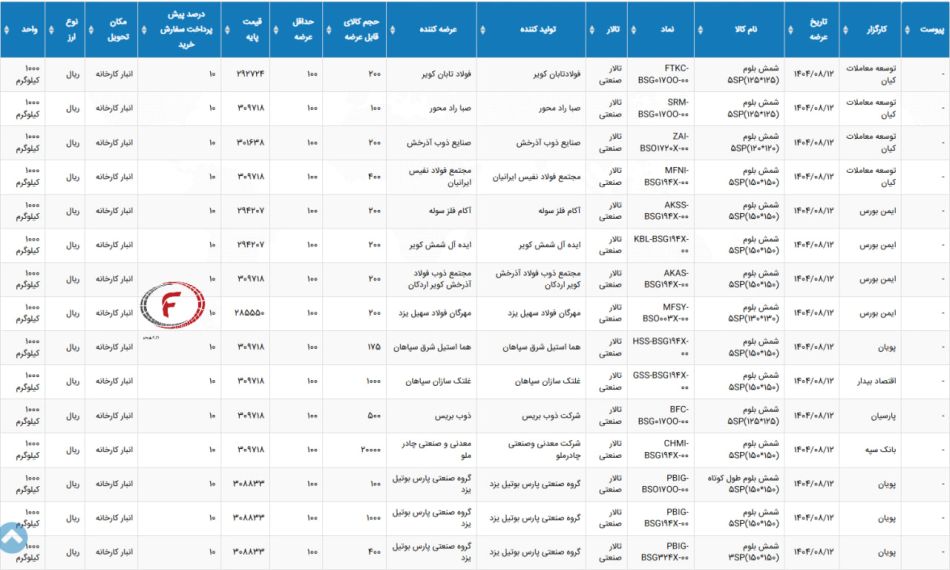Click the تالار column sort arrows
950x570 pixels.
click(x=592, y=30)
